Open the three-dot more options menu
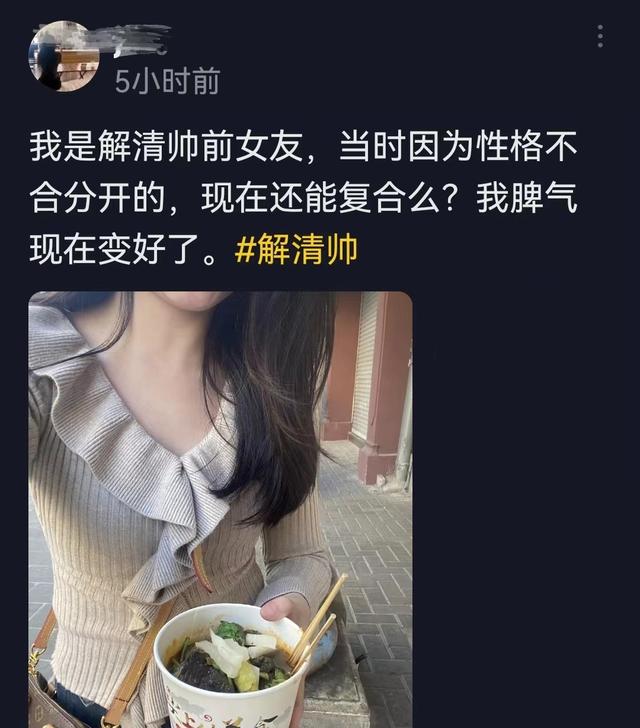This screenshot has width=640, height=728. 600,36
